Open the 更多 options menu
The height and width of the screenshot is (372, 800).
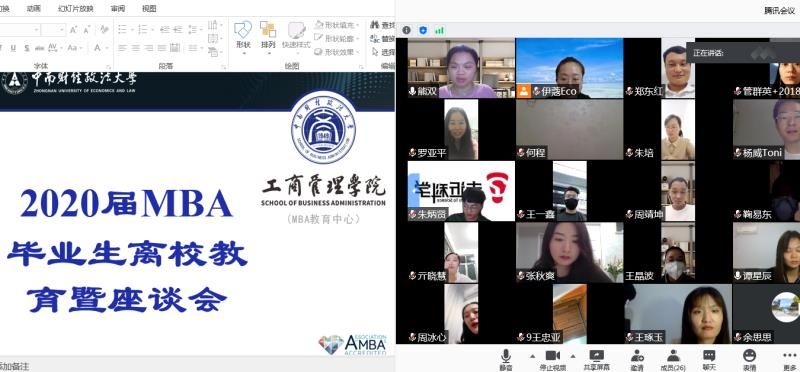789,359
